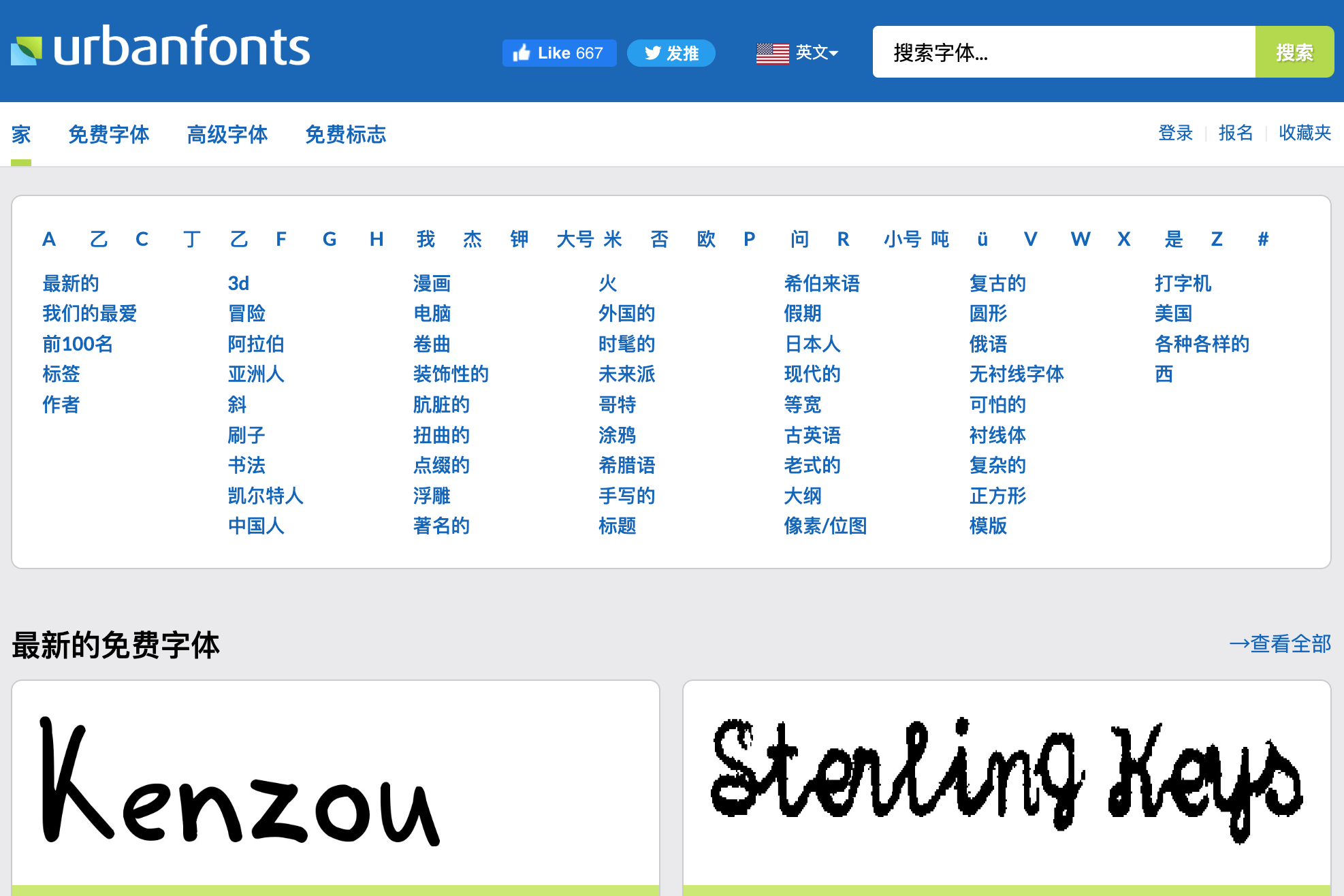Open 我们的最爱 favorites category

point(90,313)
